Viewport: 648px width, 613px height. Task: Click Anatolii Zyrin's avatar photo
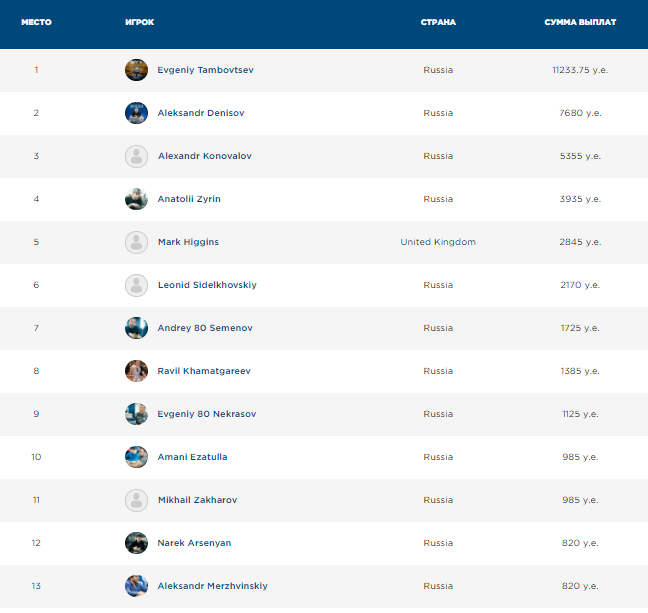(136, 199)
